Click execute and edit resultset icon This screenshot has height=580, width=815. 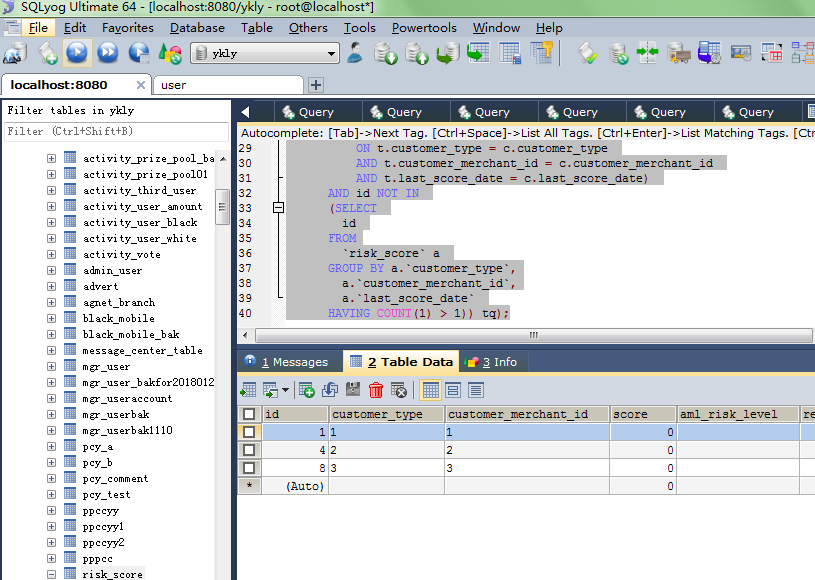tap(139, 52)
